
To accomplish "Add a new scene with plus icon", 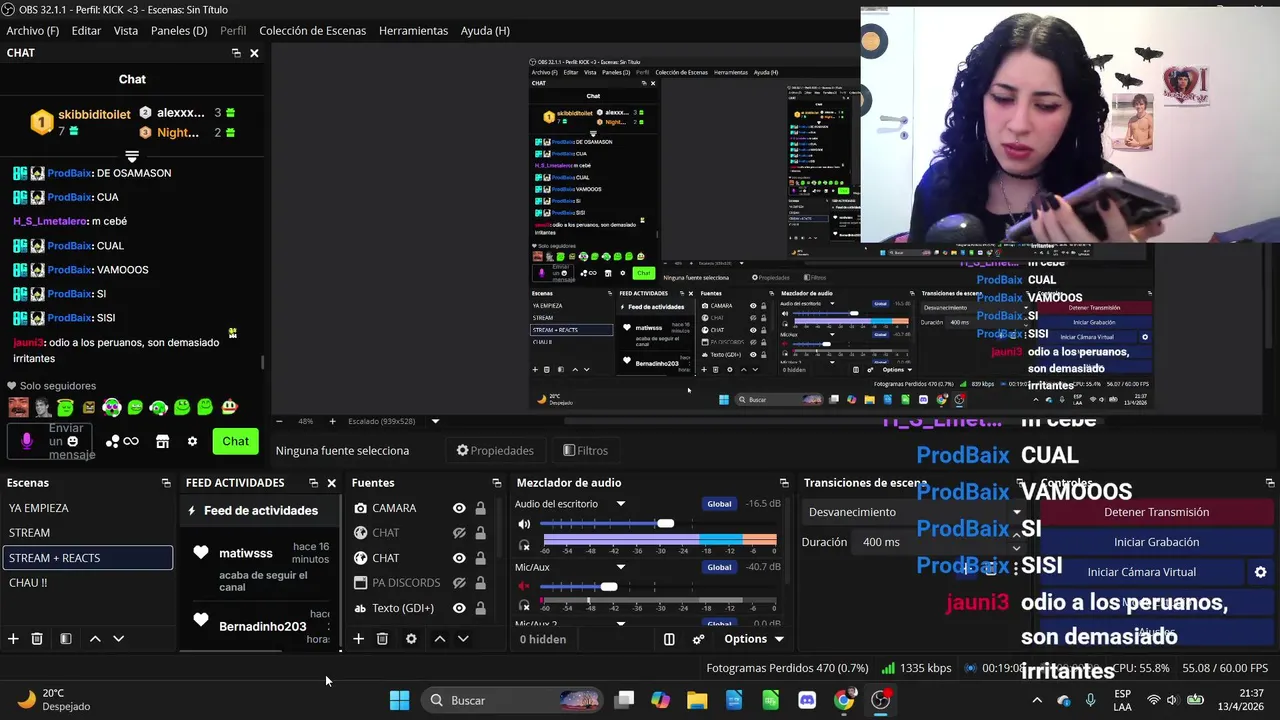I will tap(13, 639).
